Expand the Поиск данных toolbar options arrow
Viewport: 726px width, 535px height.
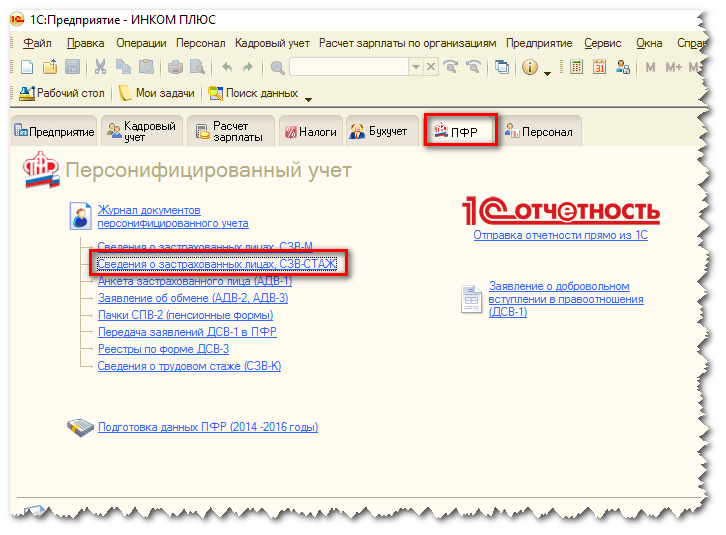(x=308, y=99)
